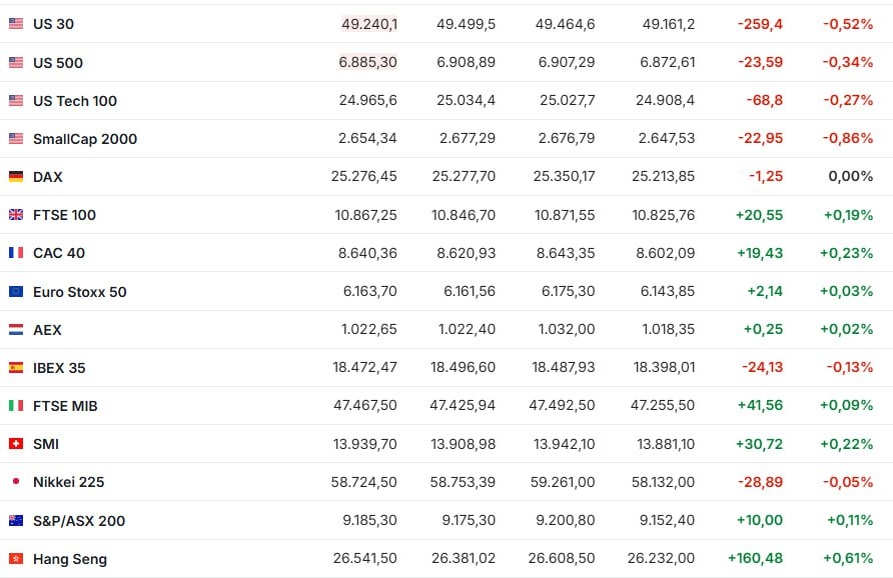Open the SmallCap 2000 index page
The width and height of the screenshot is (893, 578).
pos(85,139)
